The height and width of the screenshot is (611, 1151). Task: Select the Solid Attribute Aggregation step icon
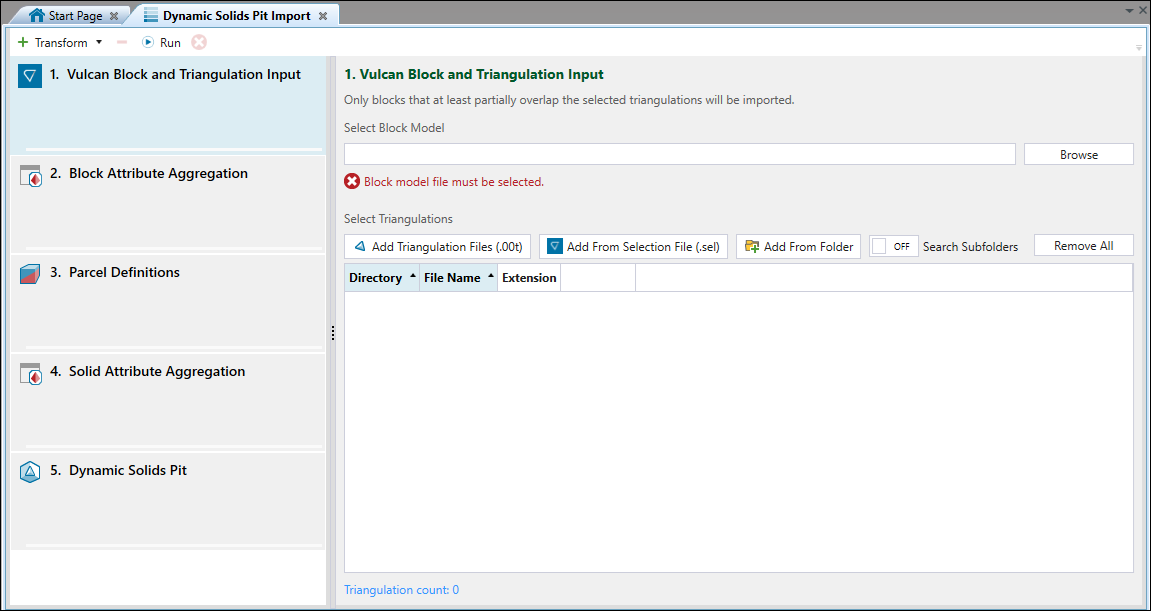pyautogui.click(x=30, y=373)
